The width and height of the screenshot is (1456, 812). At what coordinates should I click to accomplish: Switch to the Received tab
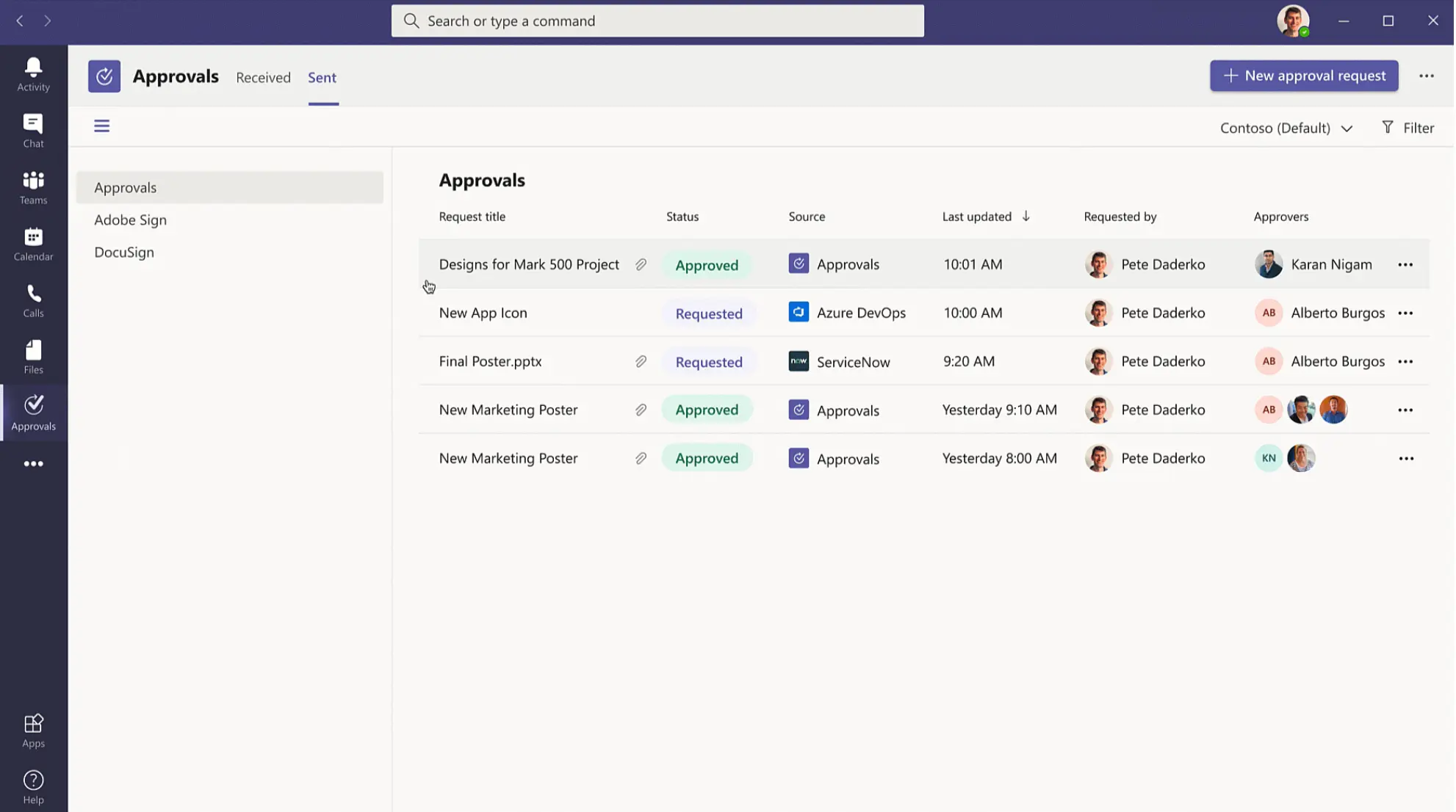click(263, 77)
